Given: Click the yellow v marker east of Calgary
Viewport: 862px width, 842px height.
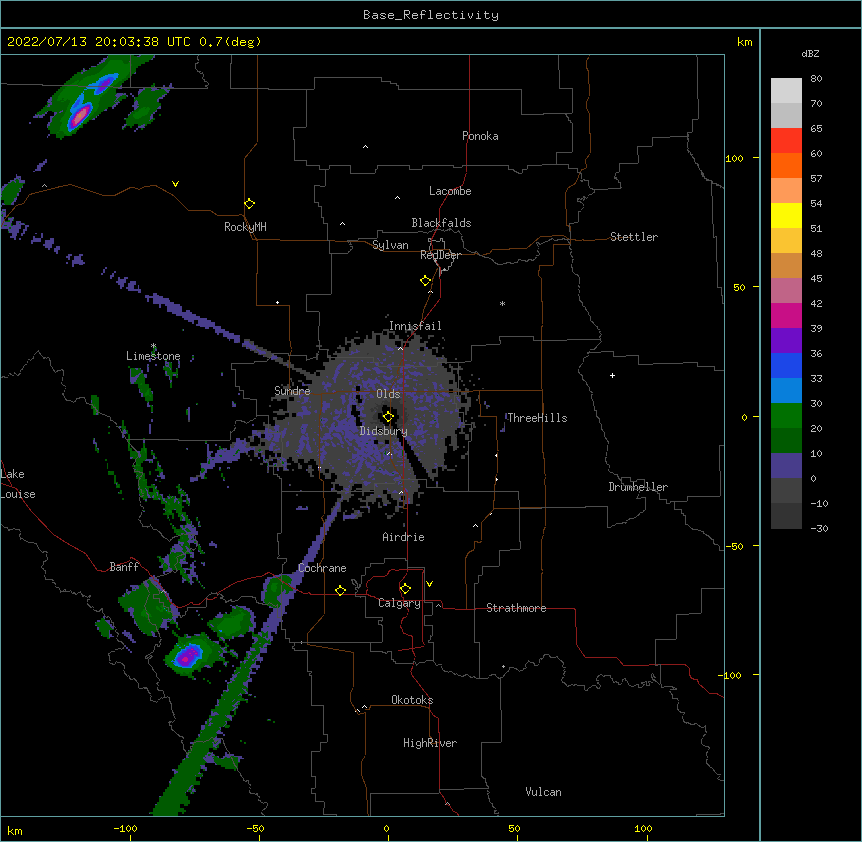Looking at the screenshot, I should [x=429, y=584].
